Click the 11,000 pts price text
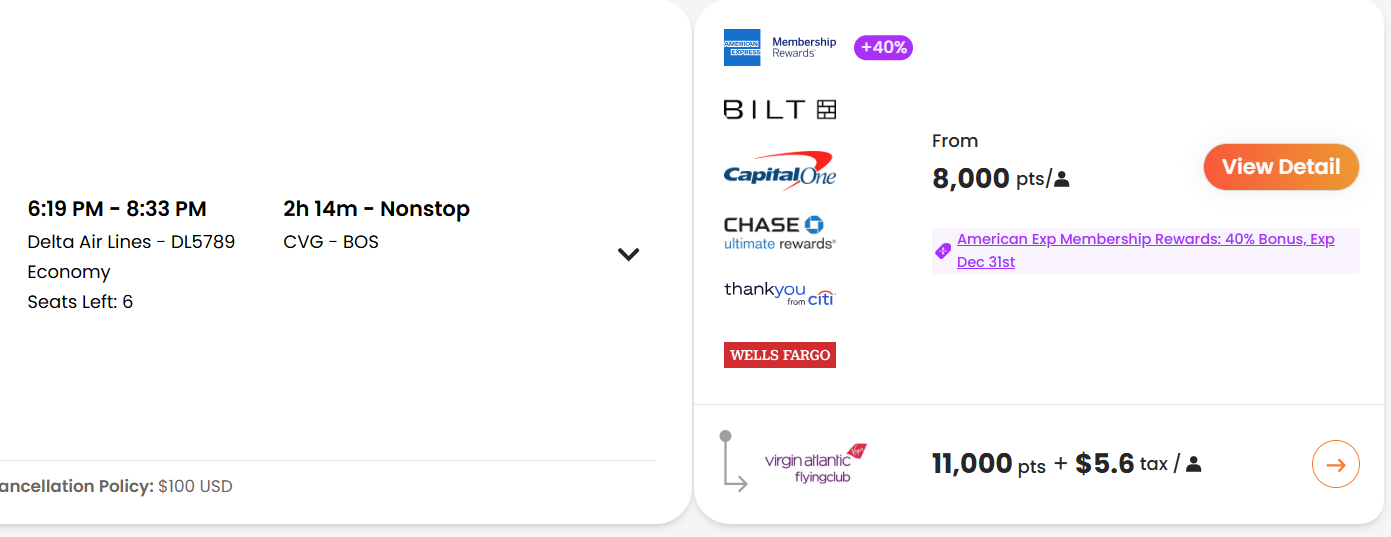The height and width of the screenshot is (537, 1391). point(988,464)
